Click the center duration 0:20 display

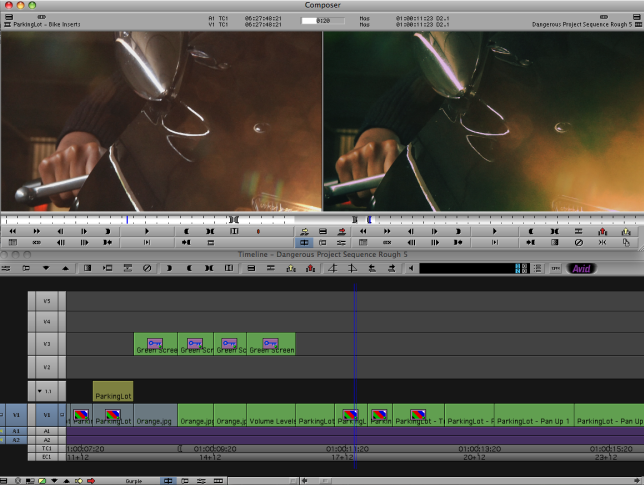(323, 21)
